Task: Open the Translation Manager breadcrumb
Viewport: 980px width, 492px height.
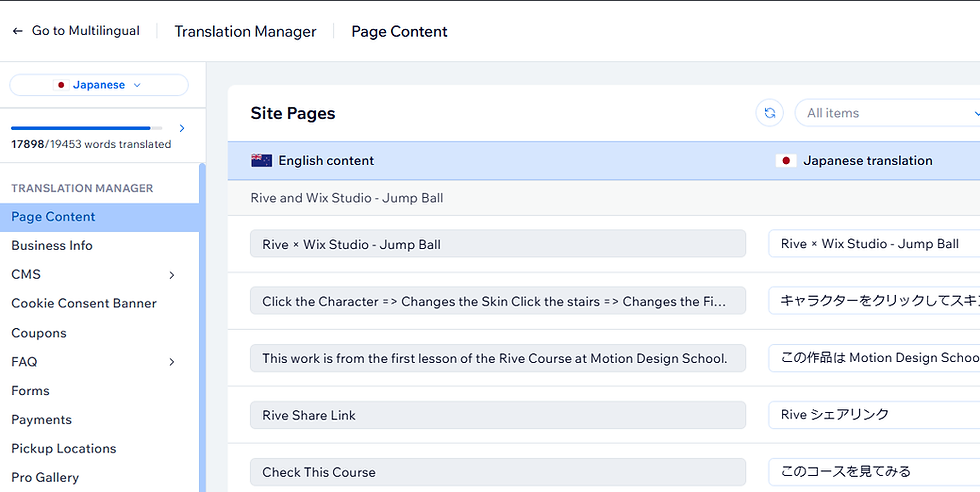Action: [x=245, y=31]
